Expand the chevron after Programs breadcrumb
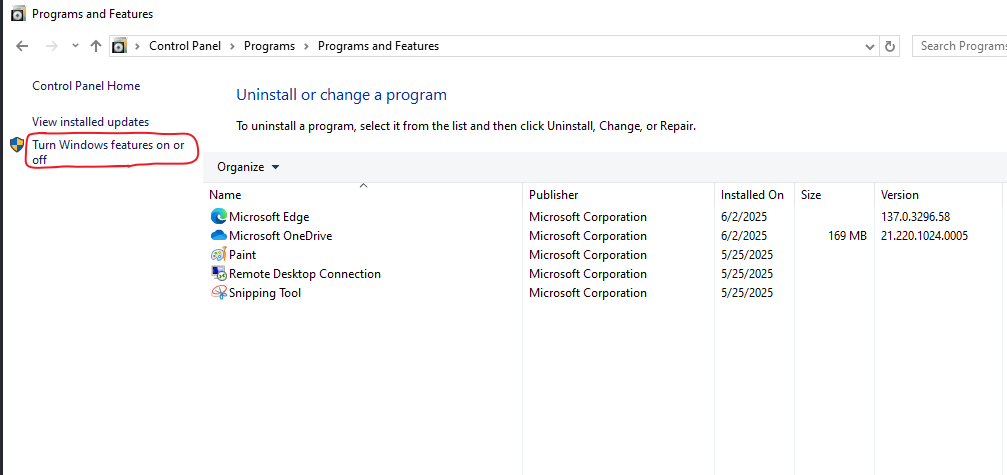Image resolution: width=1007 pixels, height=475 pixels. pyautogui.click(x=306, y=46)
